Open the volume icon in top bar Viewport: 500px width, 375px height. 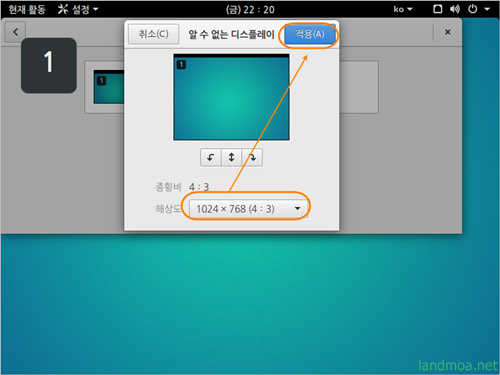(455, 9)
